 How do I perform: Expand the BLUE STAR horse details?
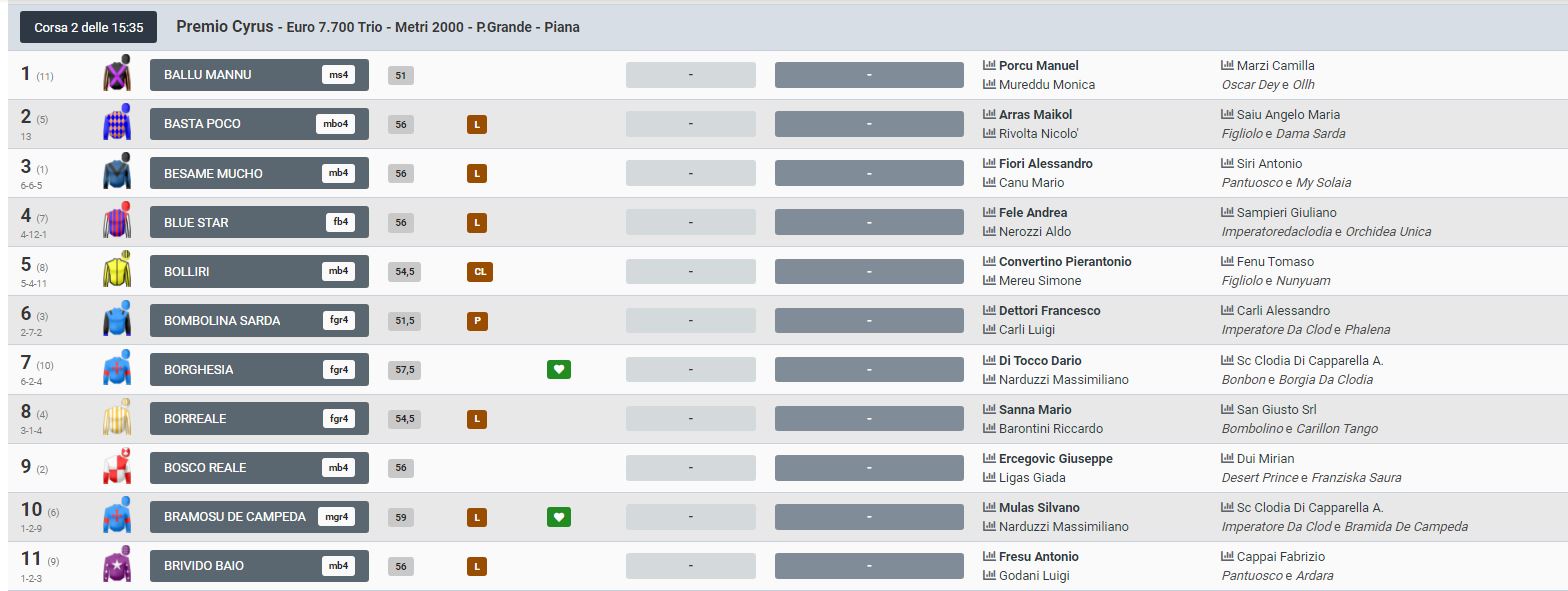pos(259,222)
